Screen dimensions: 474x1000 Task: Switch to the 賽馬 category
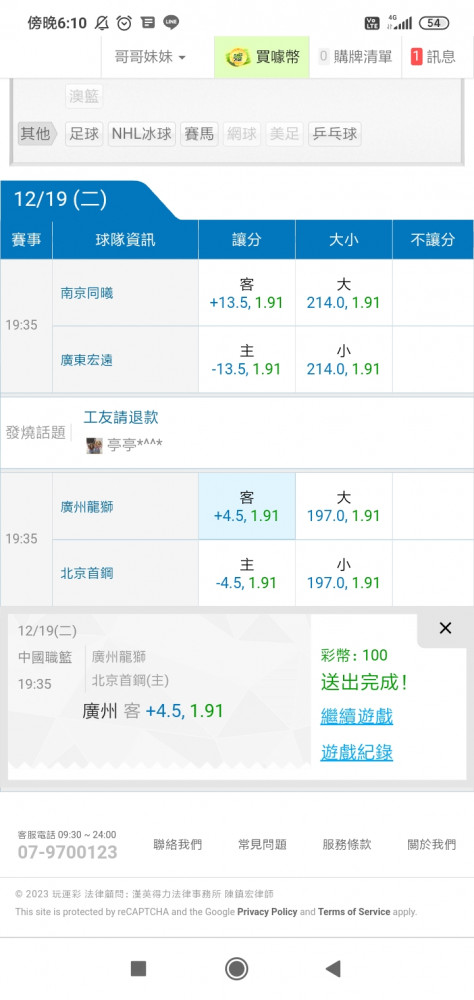click(199, 134)
